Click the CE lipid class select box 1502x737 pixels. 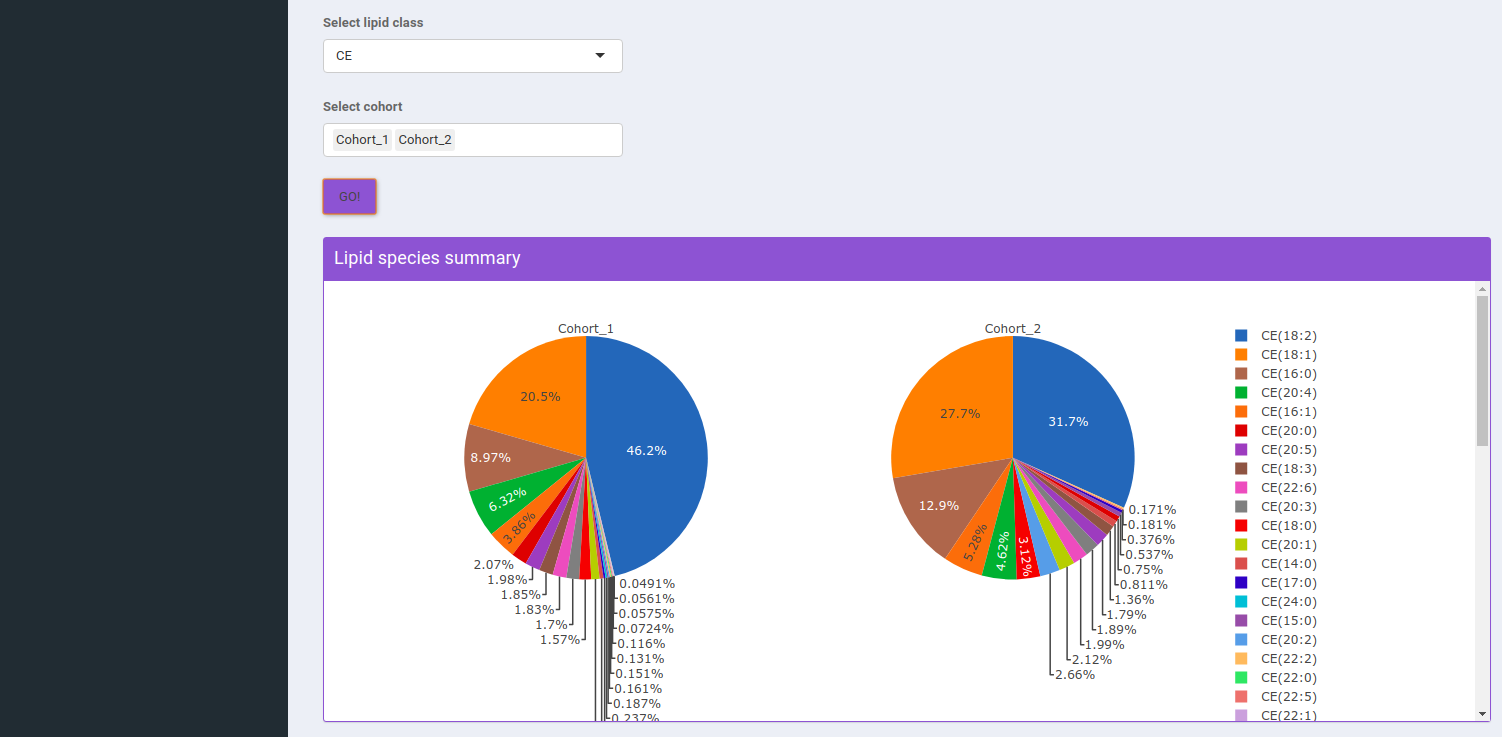(x=472, y=56)
